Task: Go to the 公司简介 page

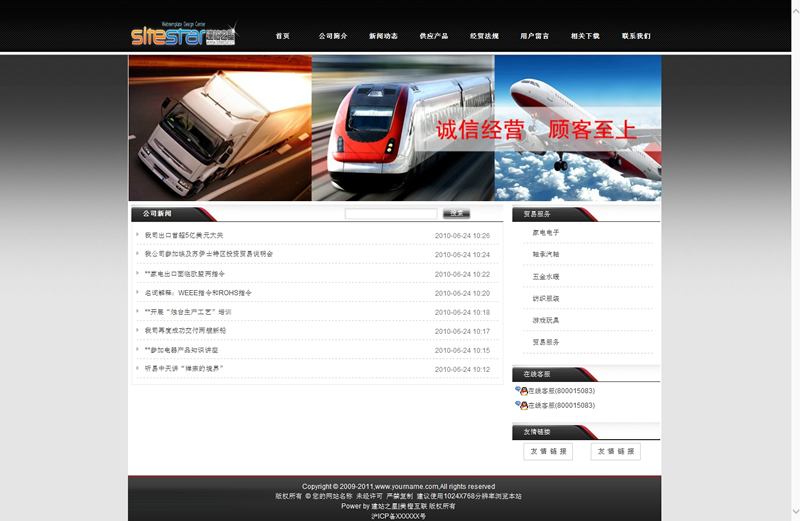Action: 333,36
